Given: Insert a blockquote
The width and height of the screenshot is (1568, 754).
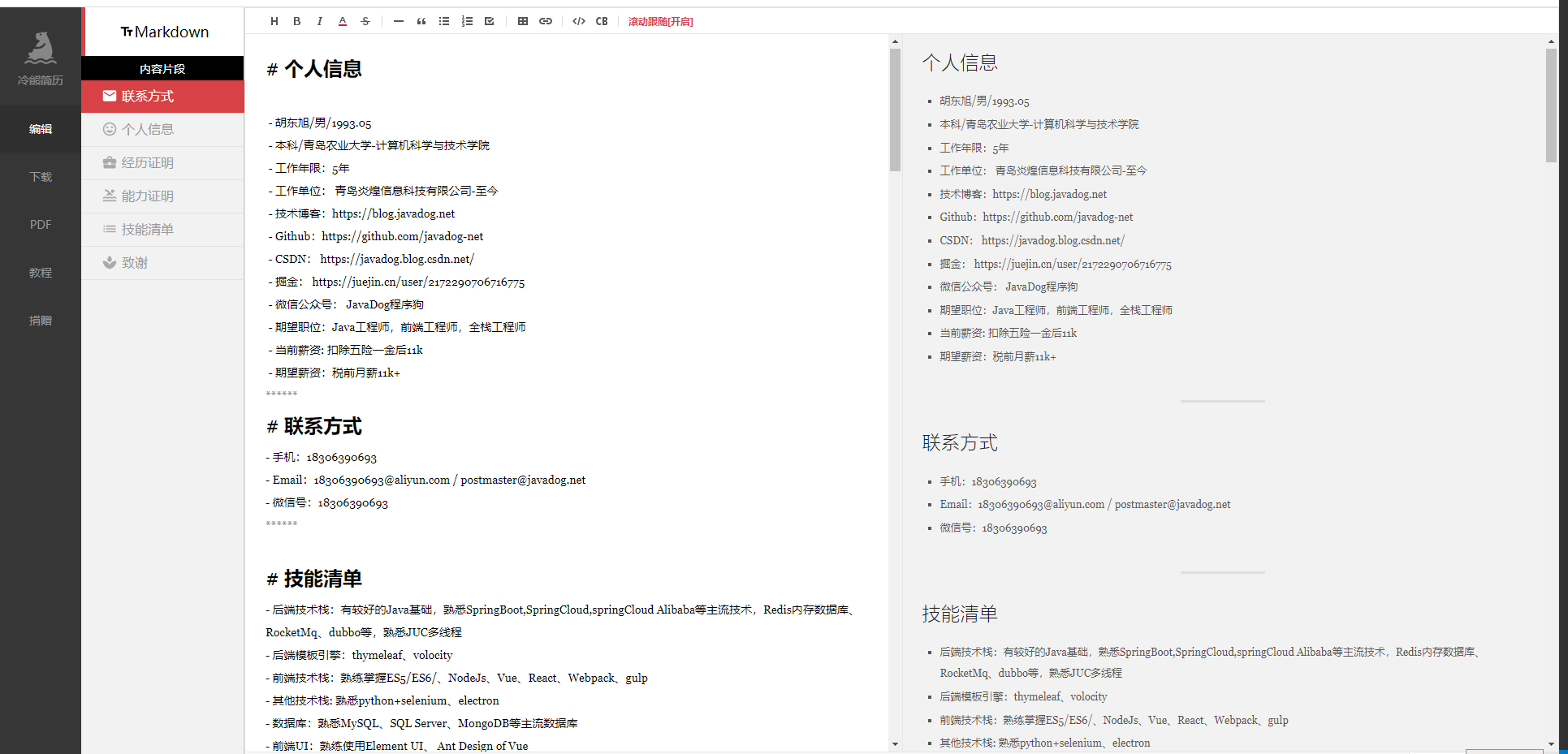Looking at the screenshot, I should point(421,21).
